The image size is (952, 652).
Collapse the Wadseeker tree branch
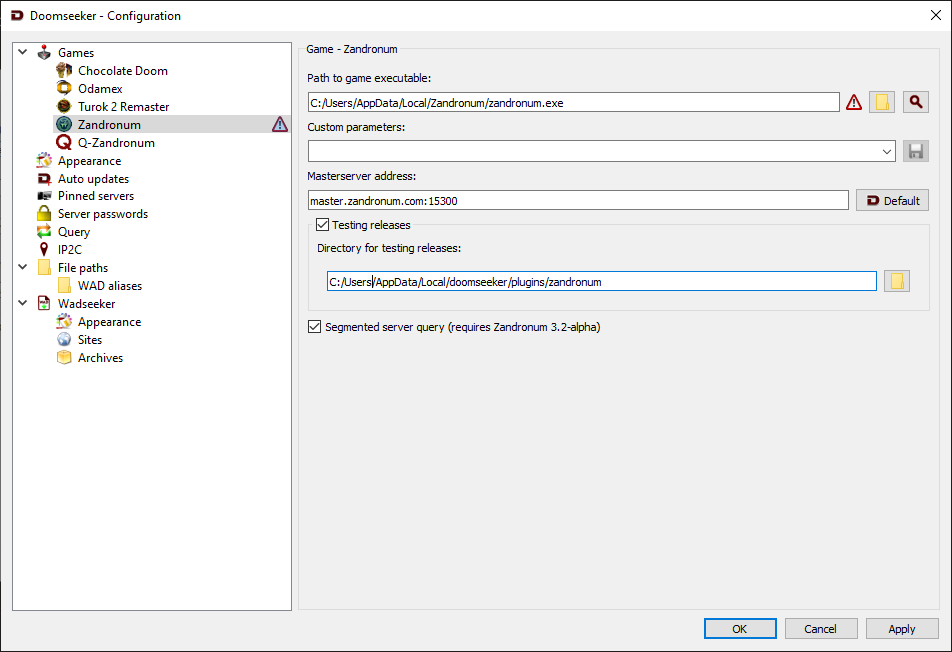coord(22,303)
